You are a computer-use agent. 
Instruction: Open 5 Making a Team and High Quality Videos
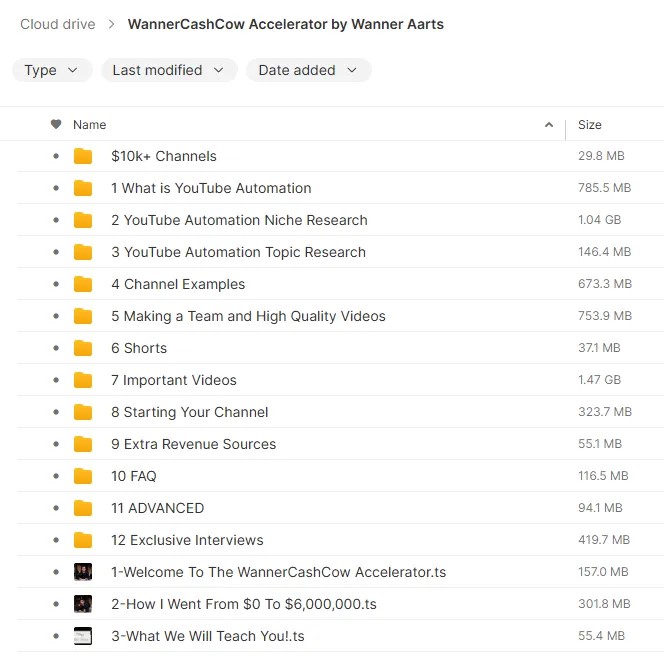point(248,316)
